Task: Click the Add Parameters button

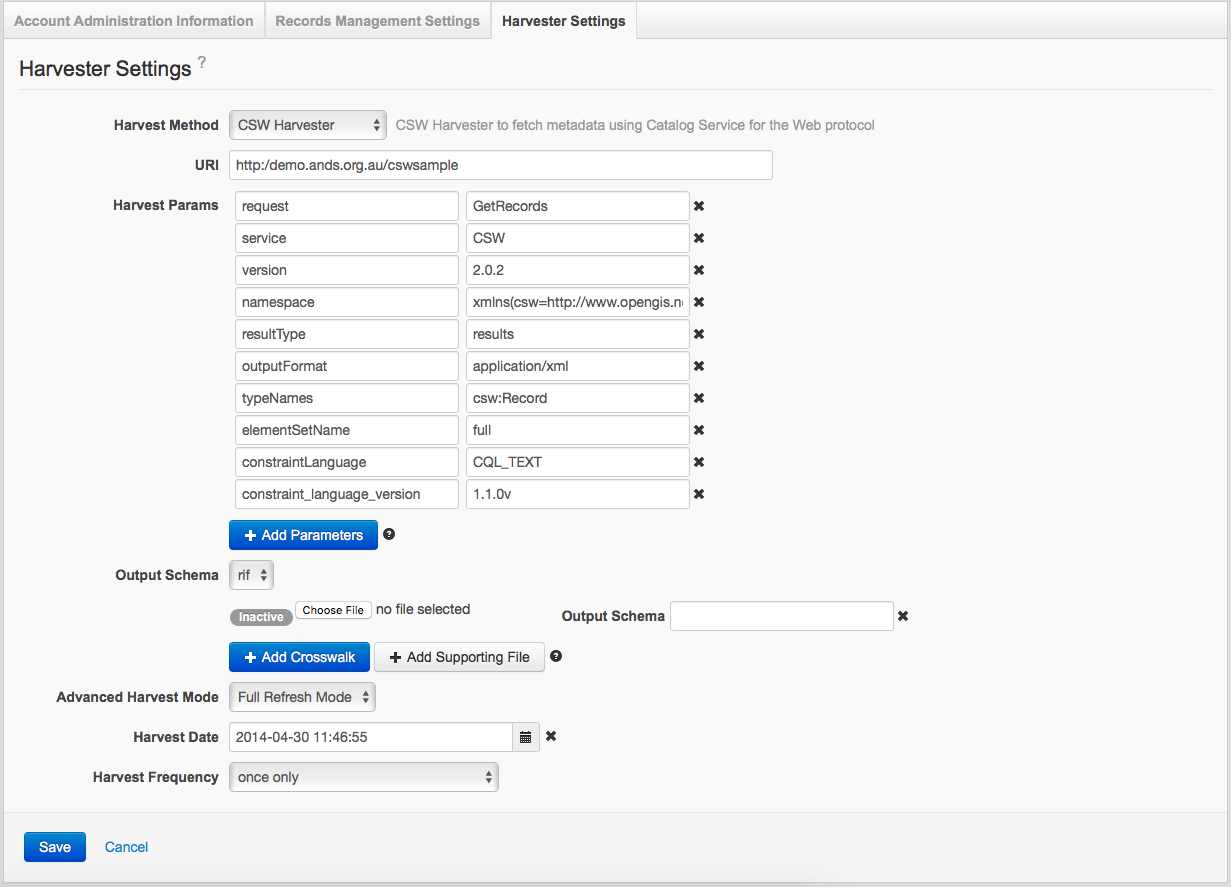Action: [x=303, y=535]
